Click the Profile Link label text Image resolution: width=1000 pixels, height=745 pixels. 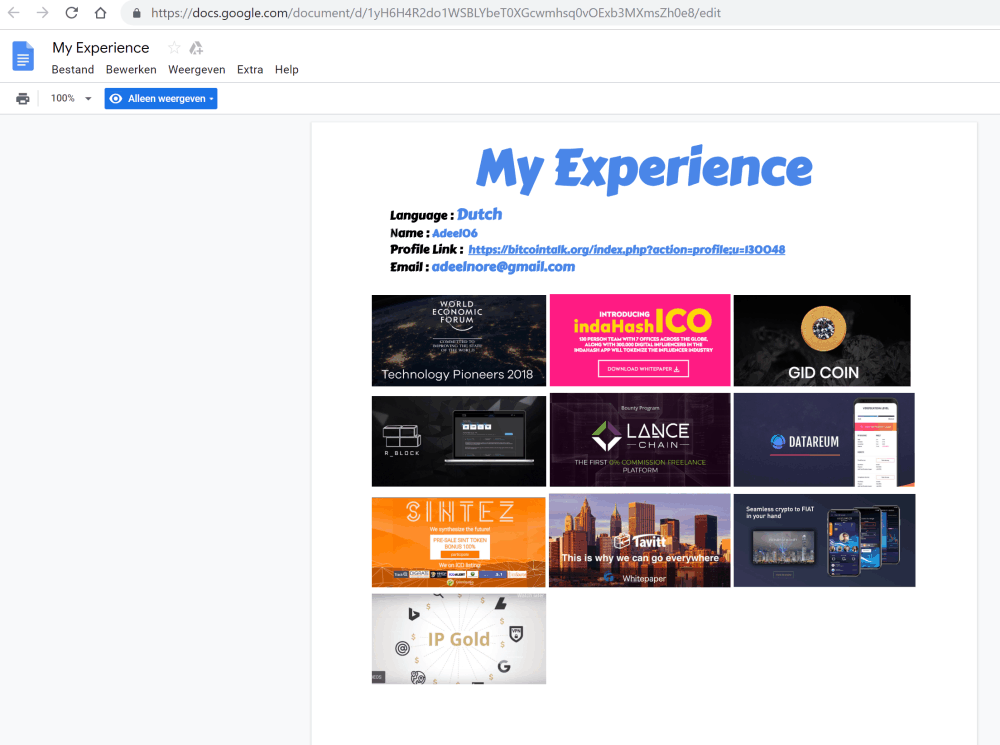click(x=427, y=249)
